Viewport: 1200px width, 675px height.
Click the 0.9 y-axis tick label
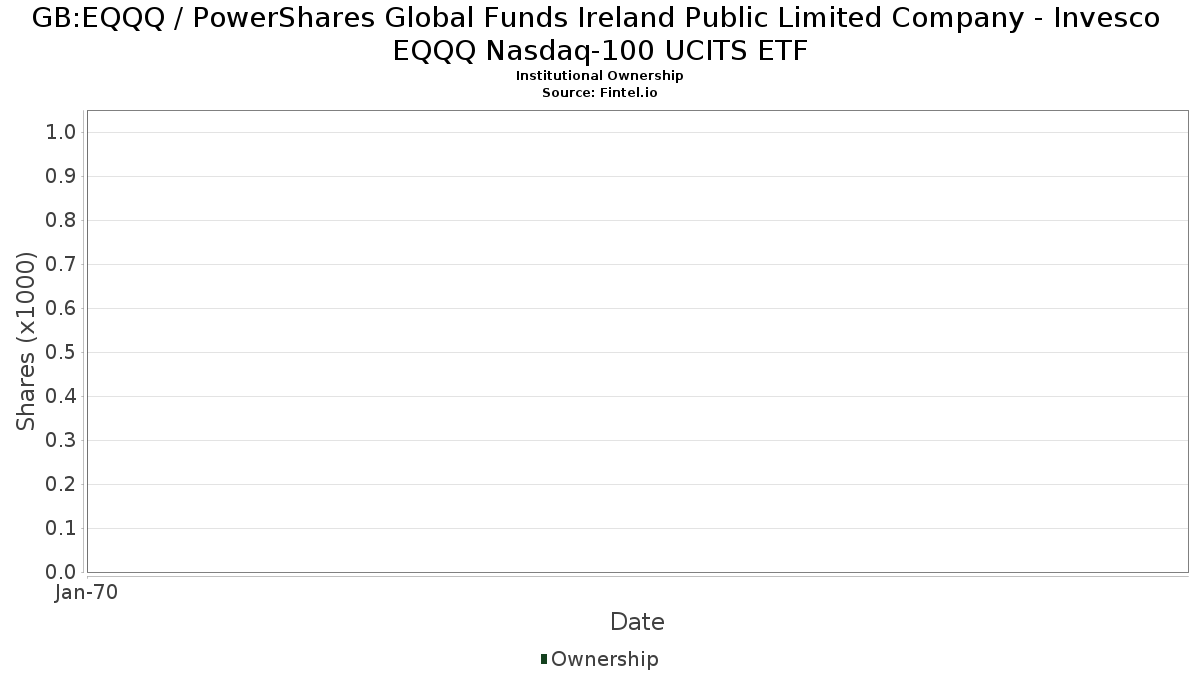(62, 177)
